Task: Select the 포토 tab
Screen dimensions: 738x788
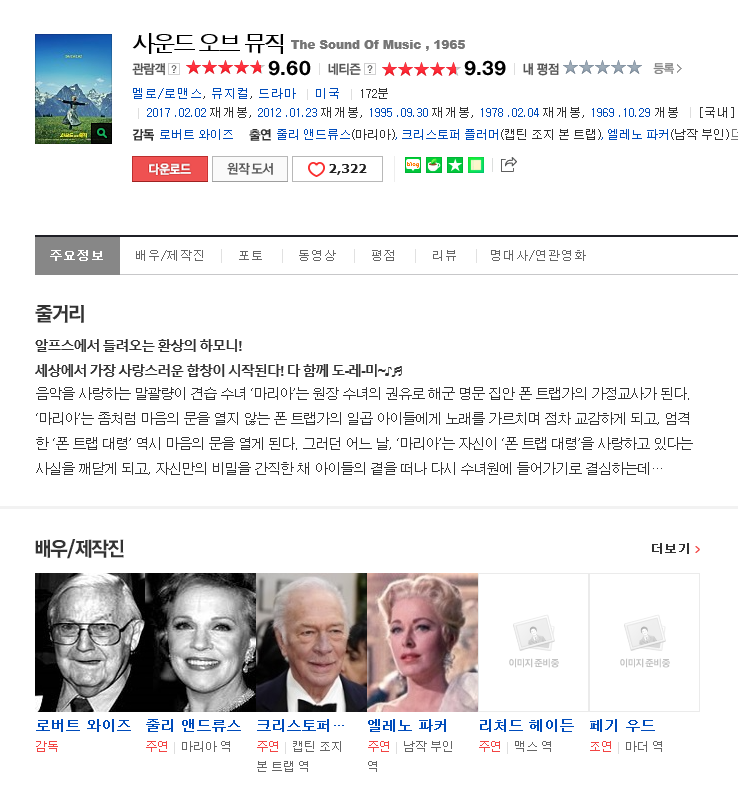Action: click(251, 255)
